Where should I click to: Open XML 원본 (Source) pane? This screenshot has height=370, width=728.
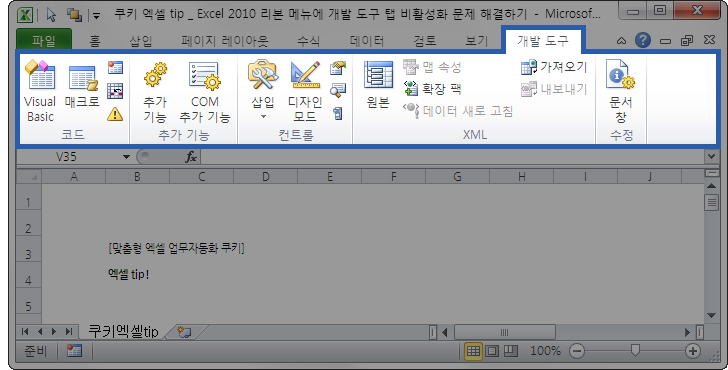[378, 85]
